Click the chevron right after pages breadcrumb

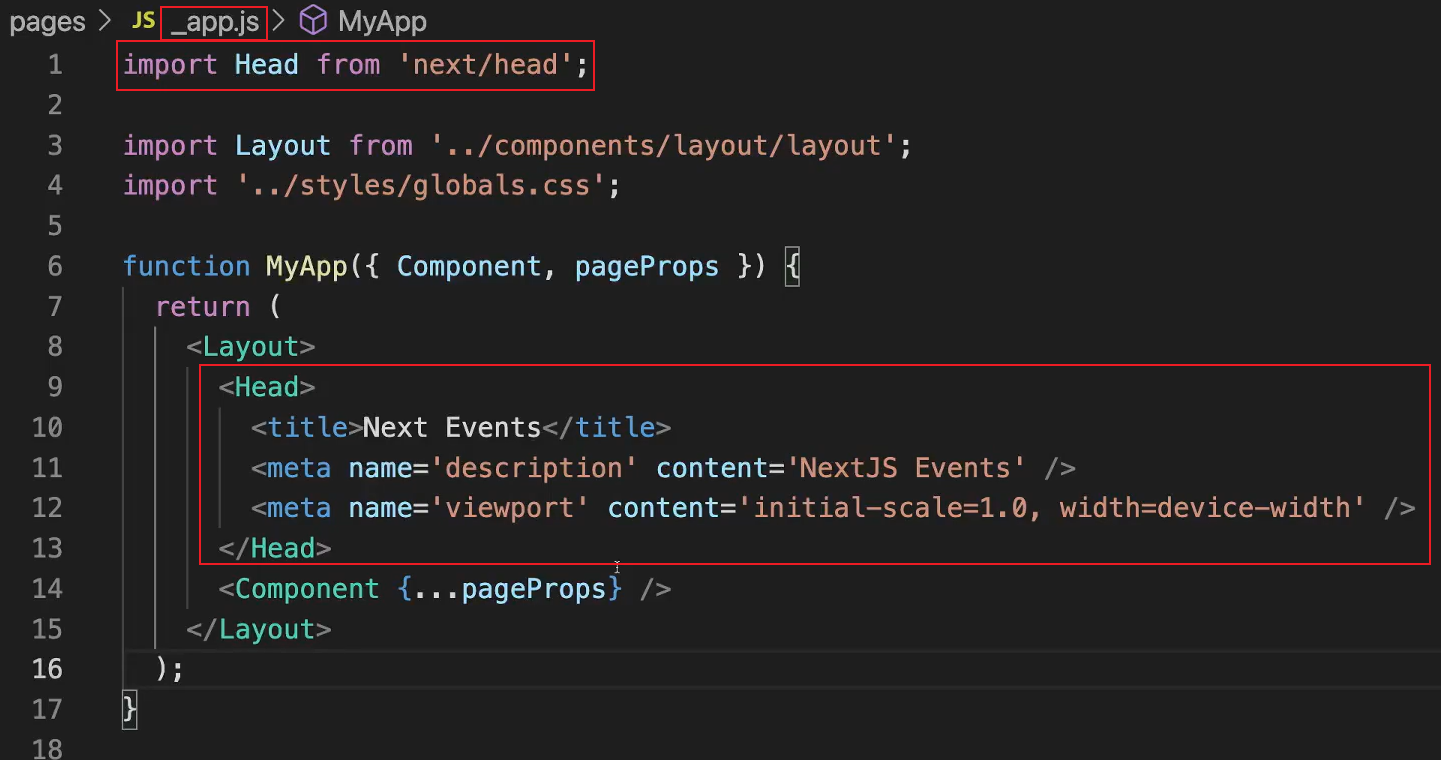106,21
